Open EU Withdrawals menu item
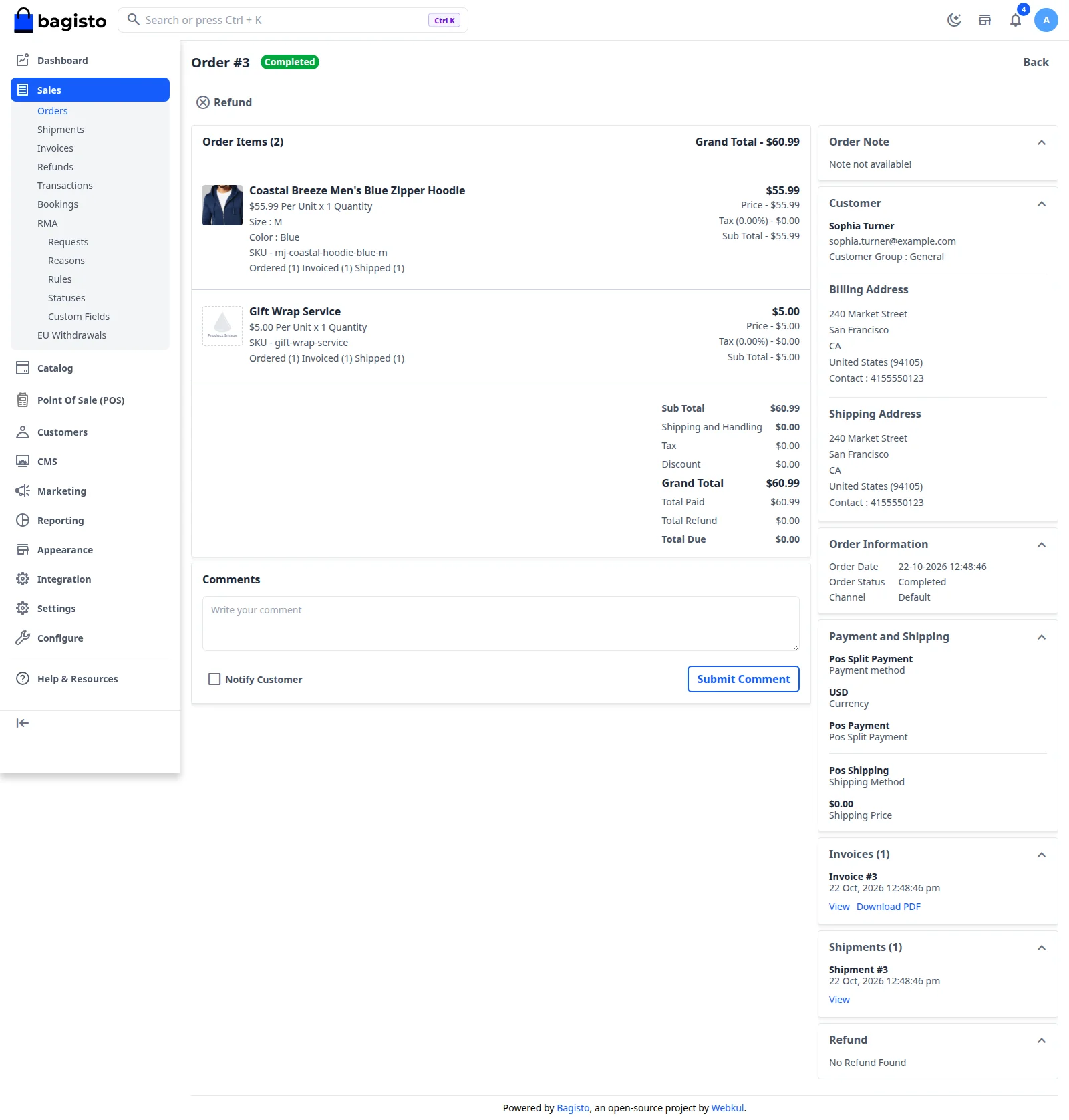 (71, 335)
